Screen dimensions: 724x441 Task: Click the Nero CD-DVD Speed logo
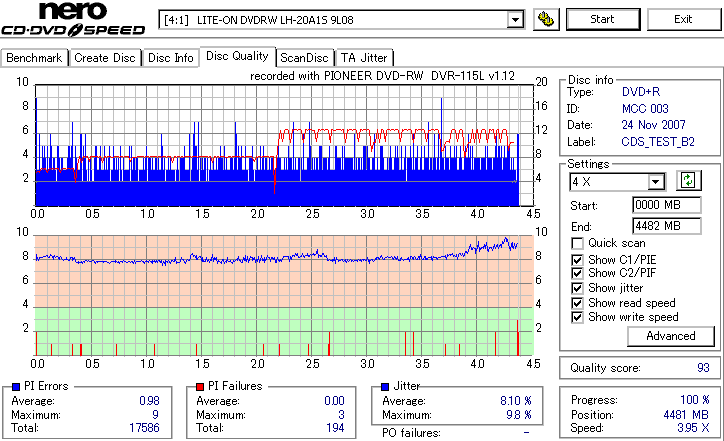(73, 19)
